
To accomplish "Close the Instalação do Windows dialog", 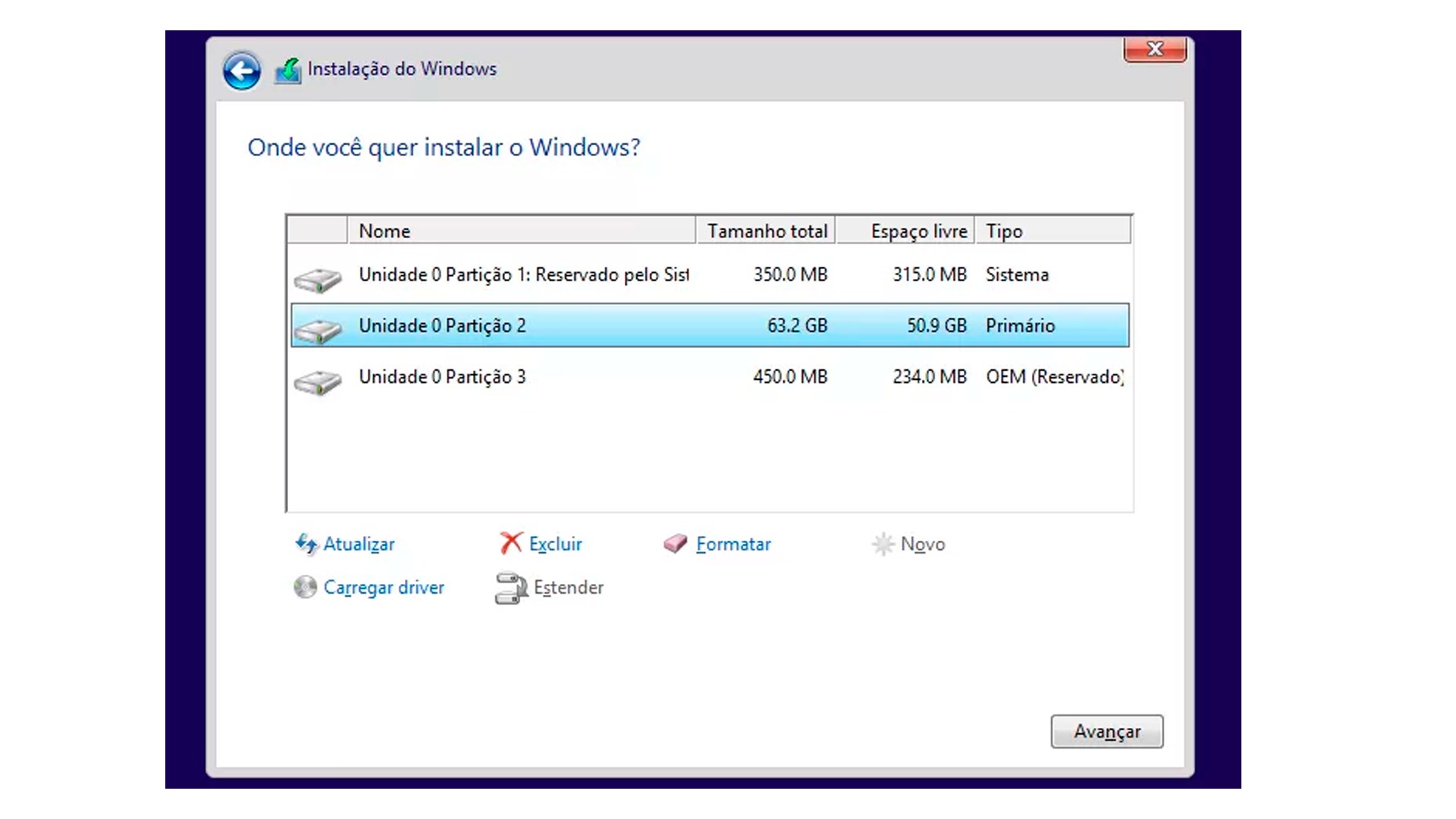I will click(1155, 49).
